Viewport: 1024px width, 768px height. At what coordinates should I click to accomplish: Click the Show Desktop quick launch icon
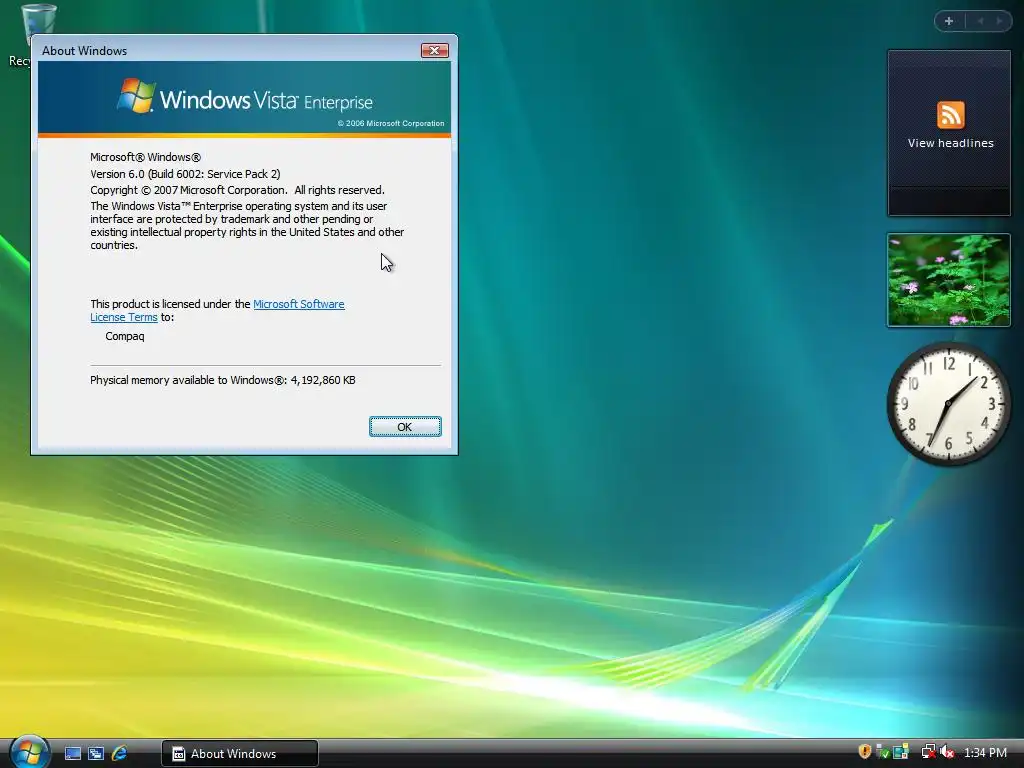point(73,754)
